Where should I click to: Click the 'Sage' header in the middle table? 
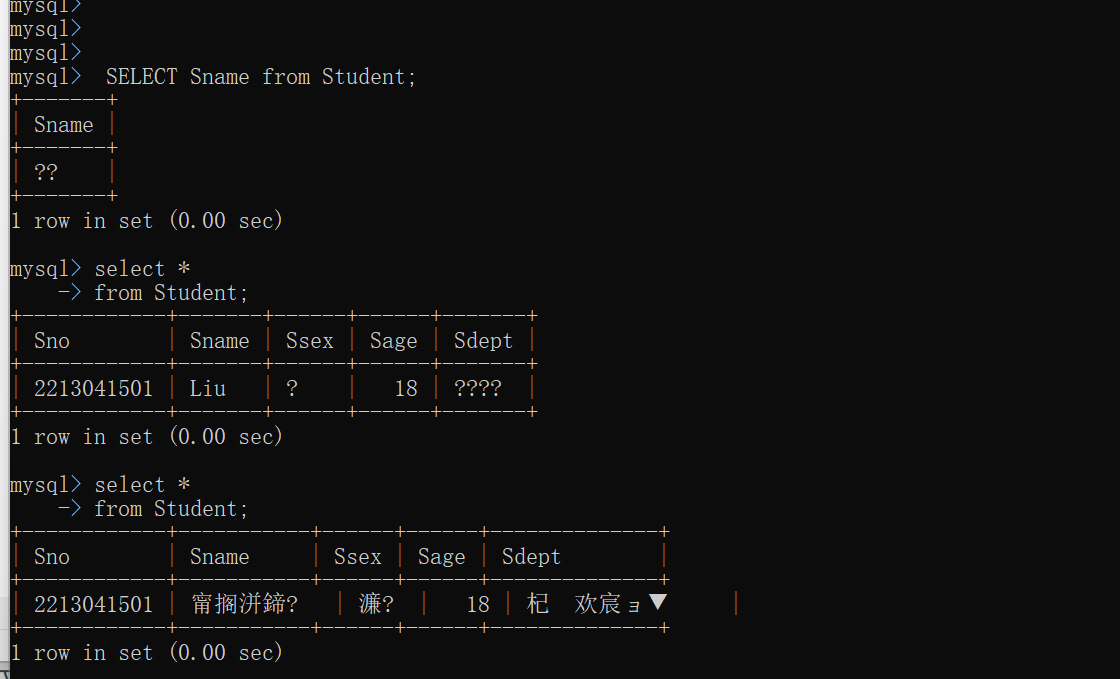coord(394,341)
